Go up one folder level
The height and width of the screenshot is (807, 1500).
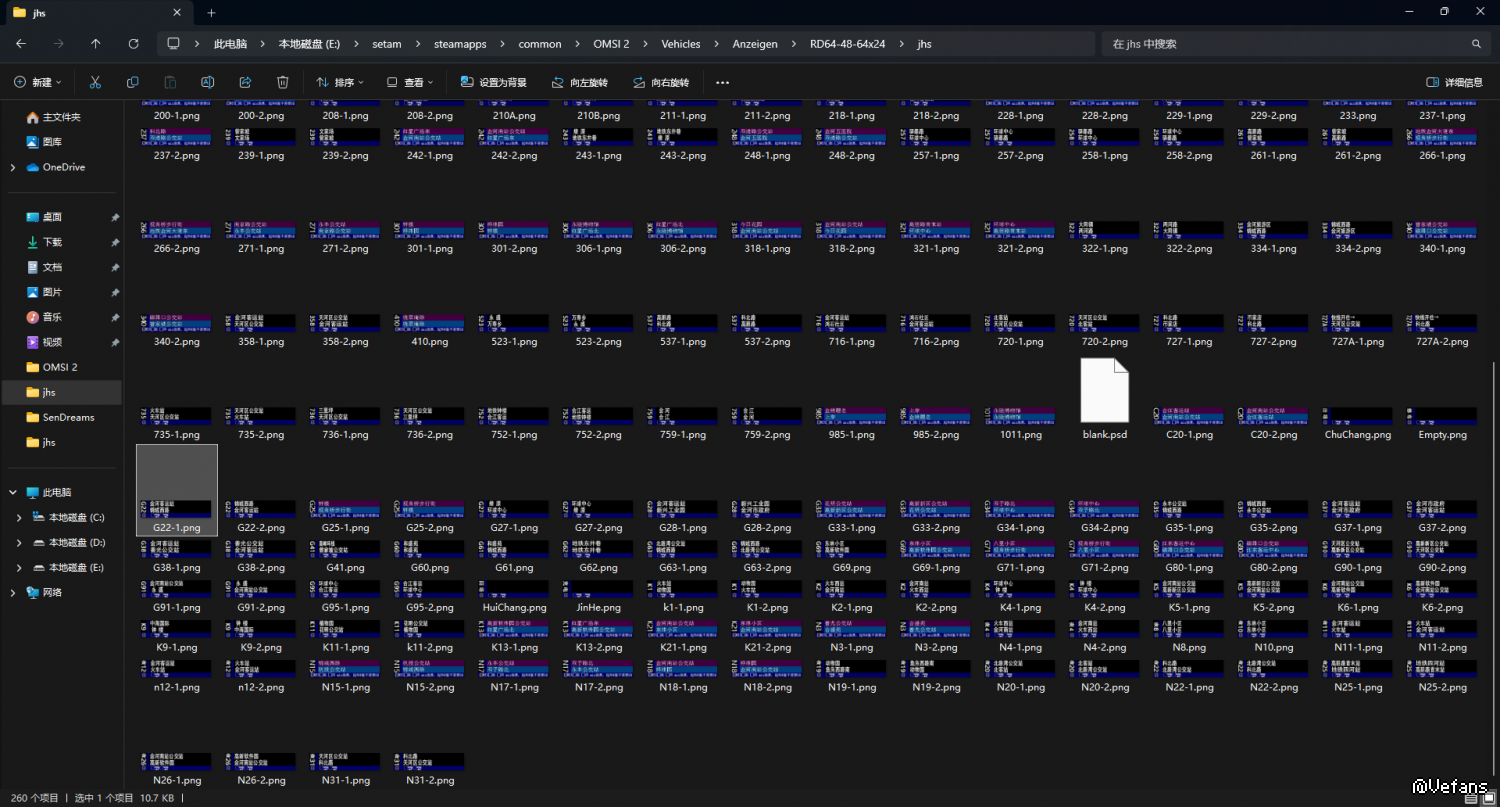(96, 44)
